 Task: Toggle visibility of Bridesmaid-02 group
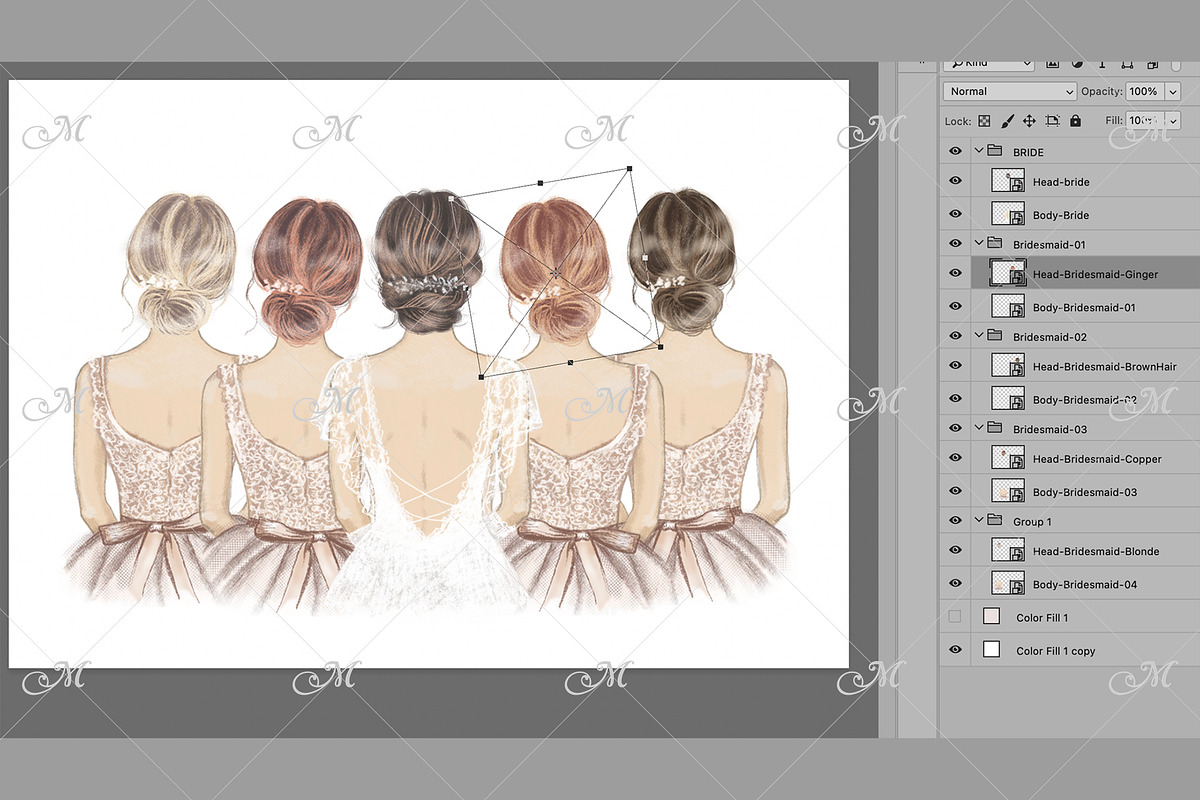point(955,336)
